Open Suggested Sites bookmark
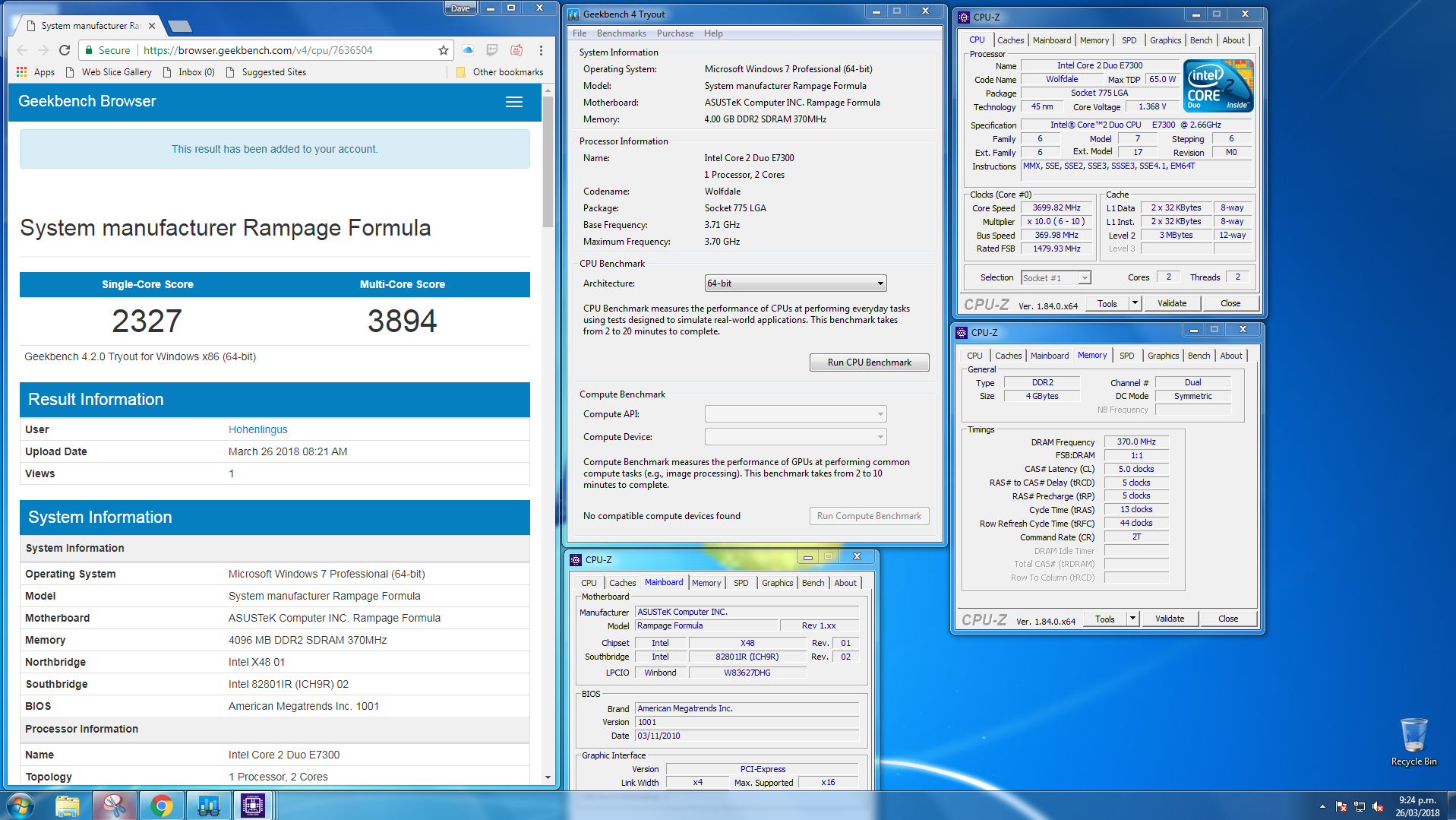 click(x=266, y=72)
